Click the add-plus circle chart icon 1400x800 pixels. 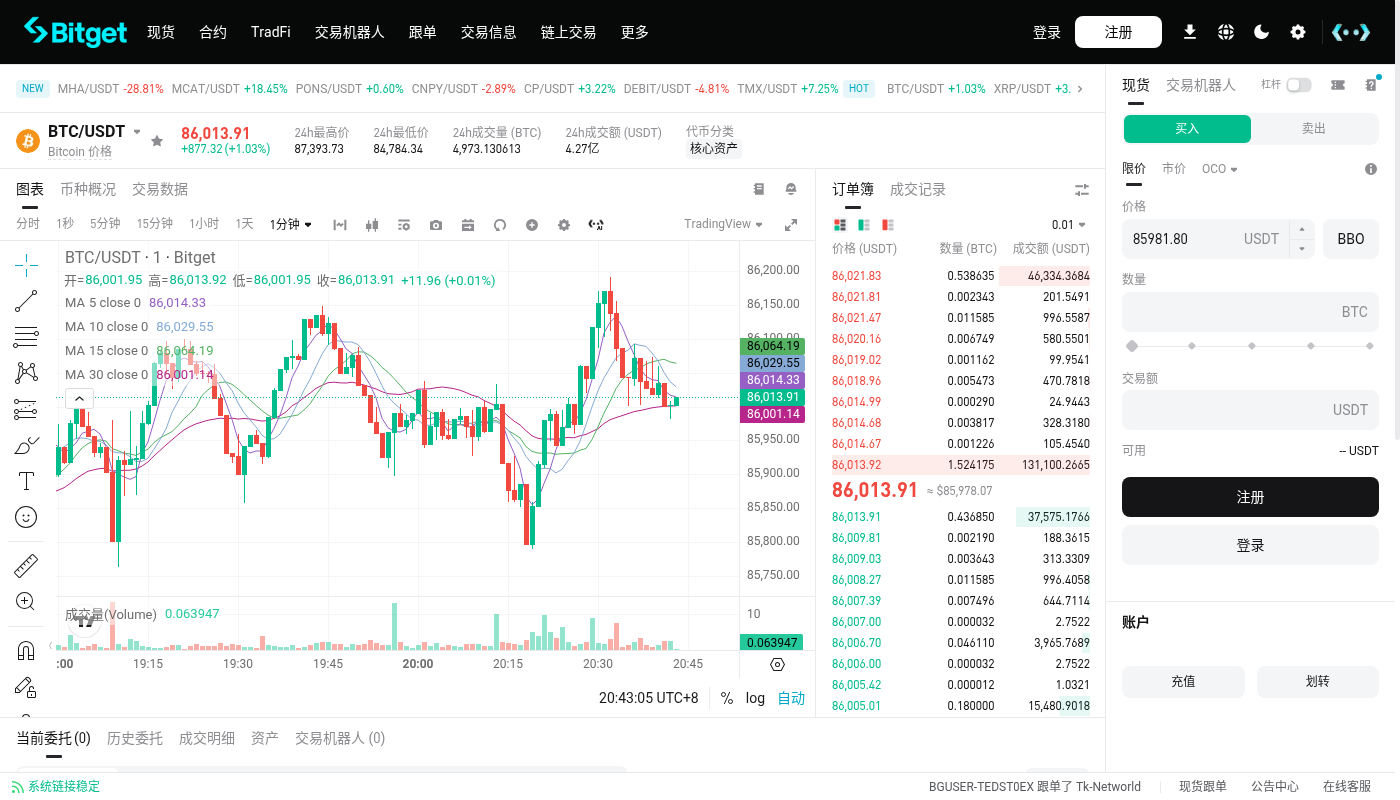pos(532,225)
